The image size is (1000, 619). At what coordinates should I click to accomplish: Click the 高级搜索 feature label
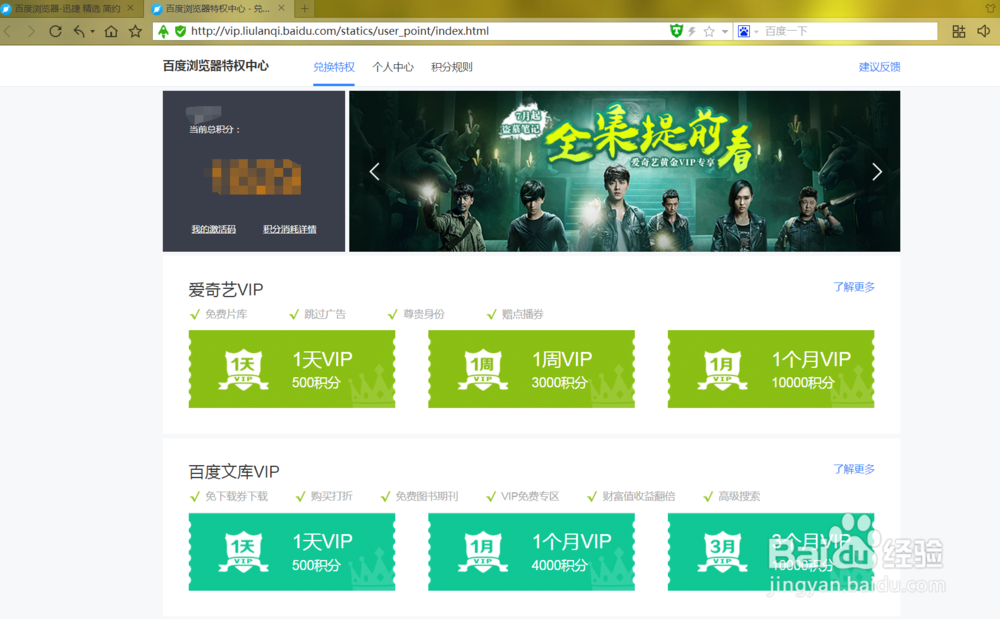[x=739, y=497]
